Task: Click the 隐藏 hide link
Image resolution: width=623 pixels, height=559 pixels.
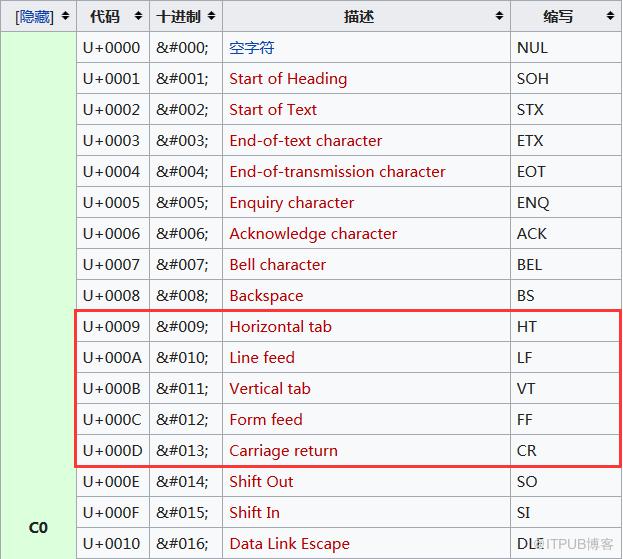Action: [34, 16]
